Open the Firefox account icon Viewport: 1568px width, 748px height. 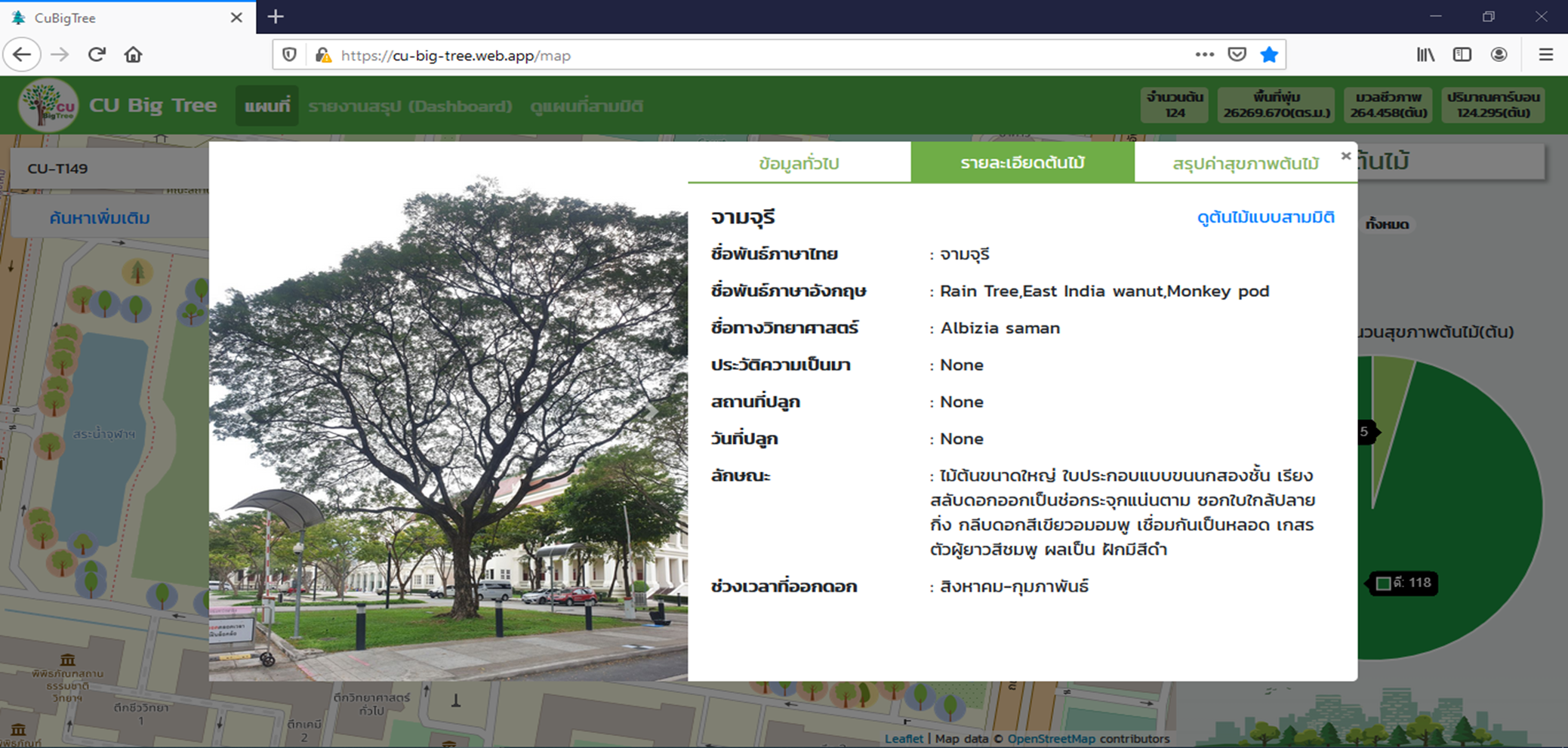click(1499, 55)
